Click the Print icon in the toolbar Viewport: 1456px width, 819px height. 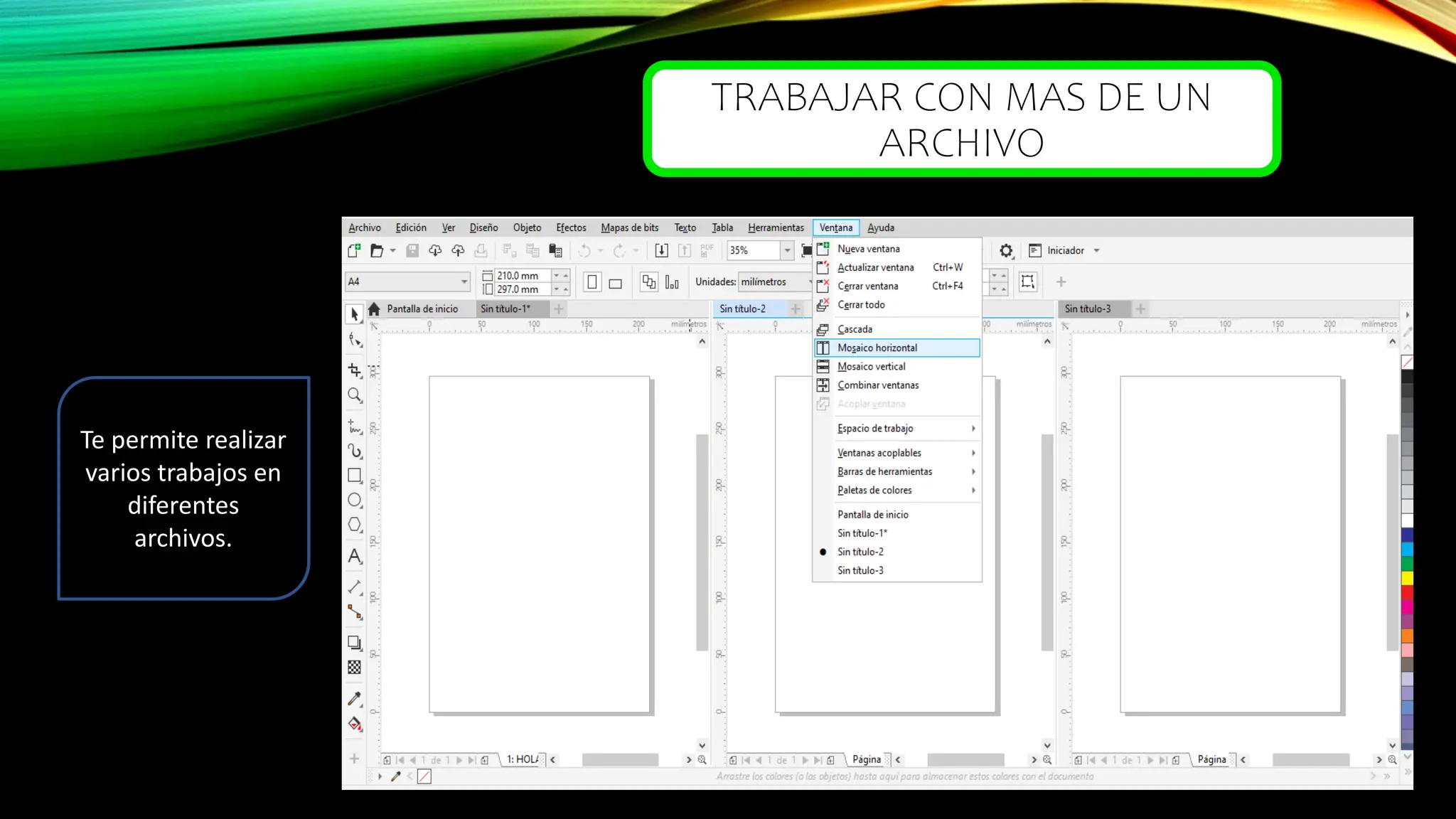[481, 250]
